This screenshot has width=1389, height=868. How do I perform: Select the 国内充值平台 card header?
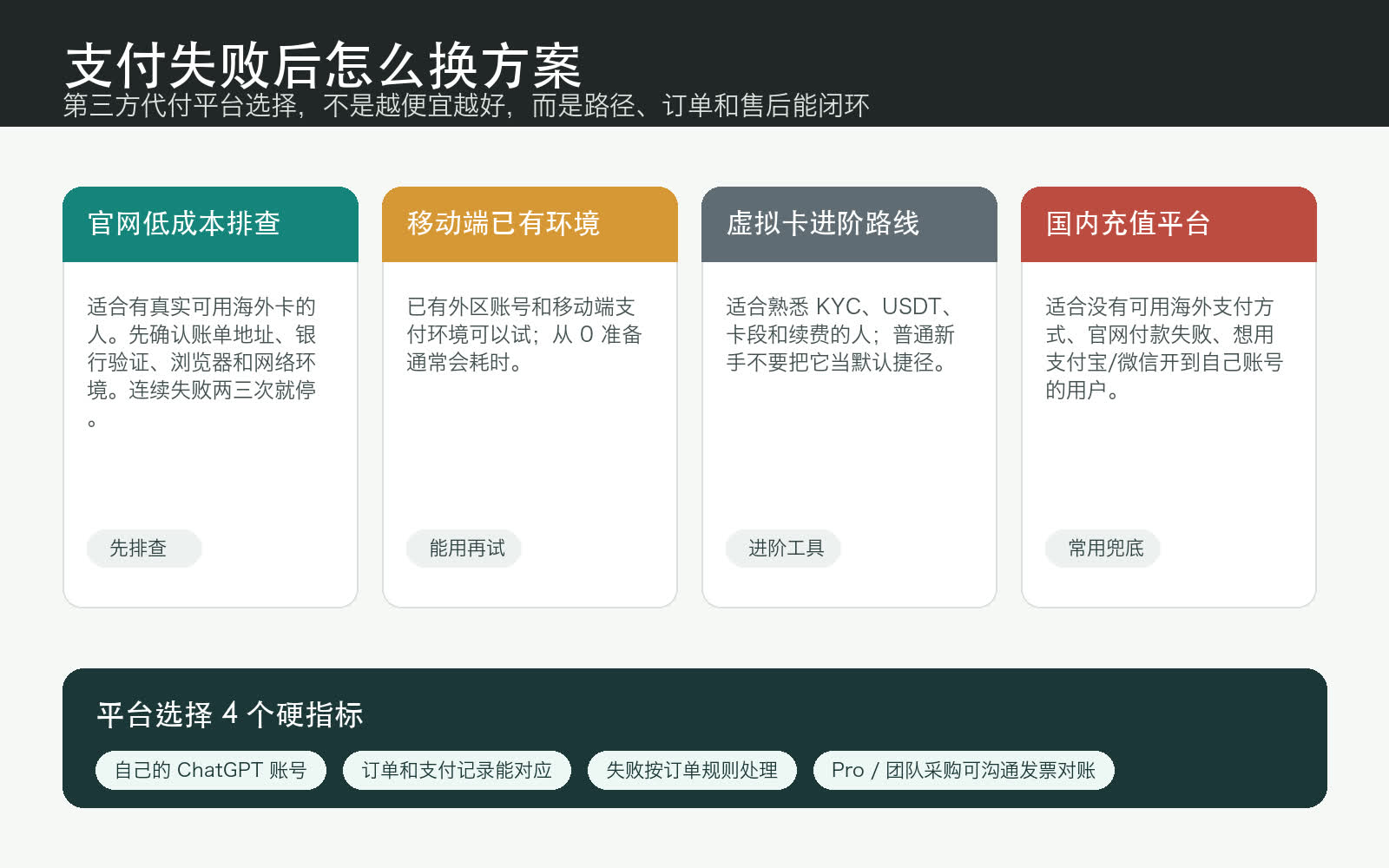click(x=1168, y=224)
